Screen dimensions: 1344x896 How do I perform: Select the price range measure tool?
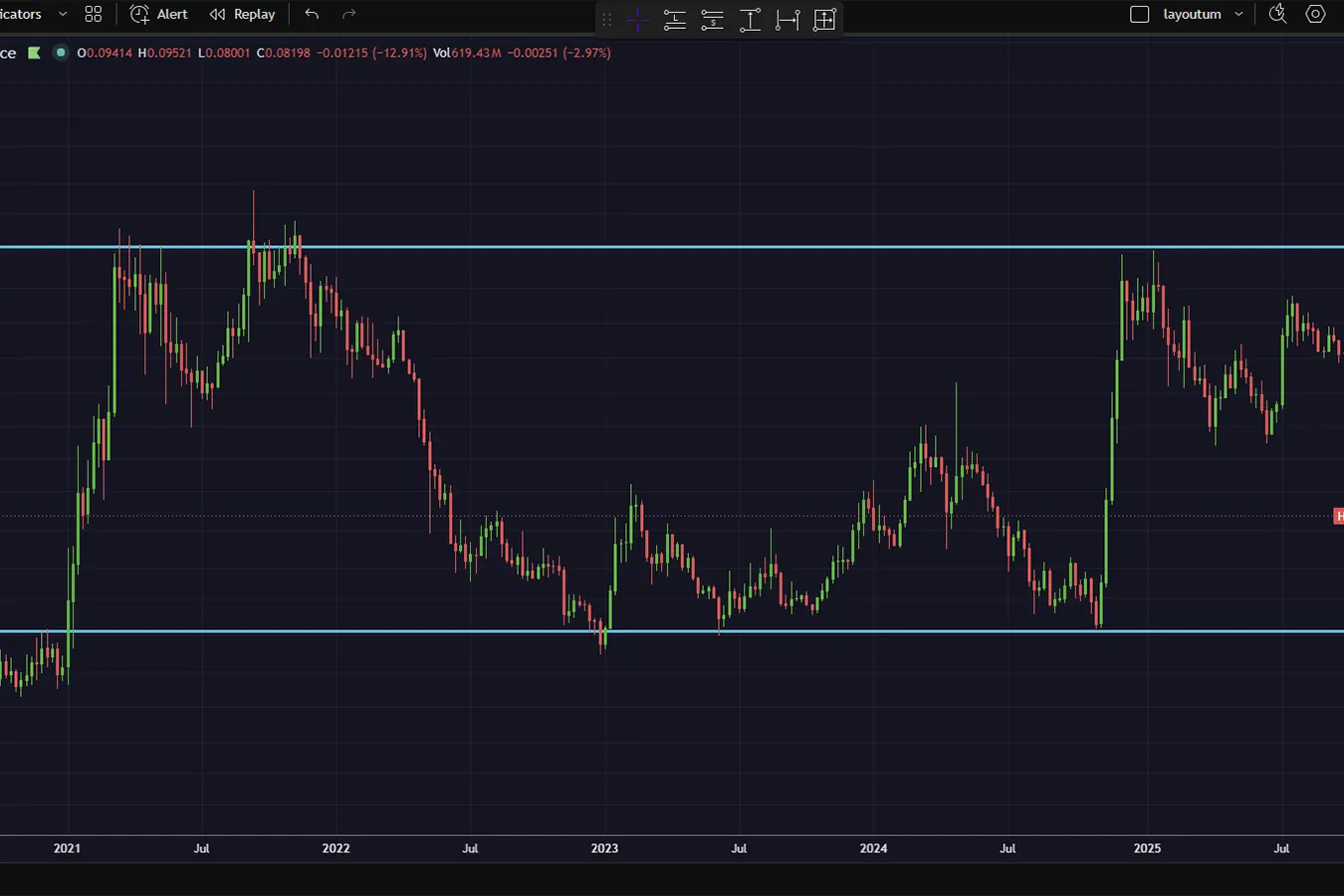(751, 20)
